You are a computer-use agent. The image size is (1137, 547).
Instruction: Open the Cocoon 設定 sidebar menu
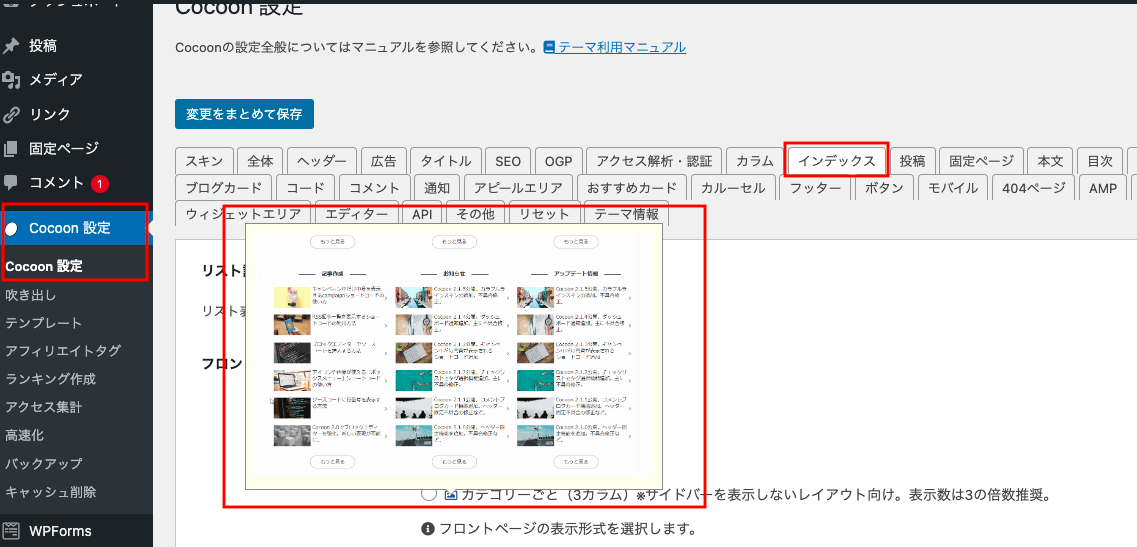tap(70, 228)
